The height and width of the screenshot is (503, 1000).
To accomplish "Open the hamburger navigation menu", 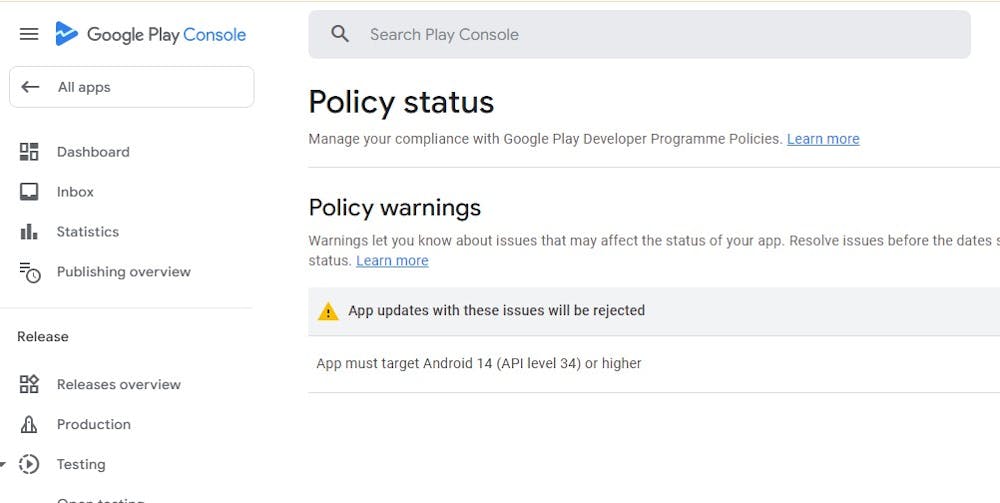I will pos(29,34).
